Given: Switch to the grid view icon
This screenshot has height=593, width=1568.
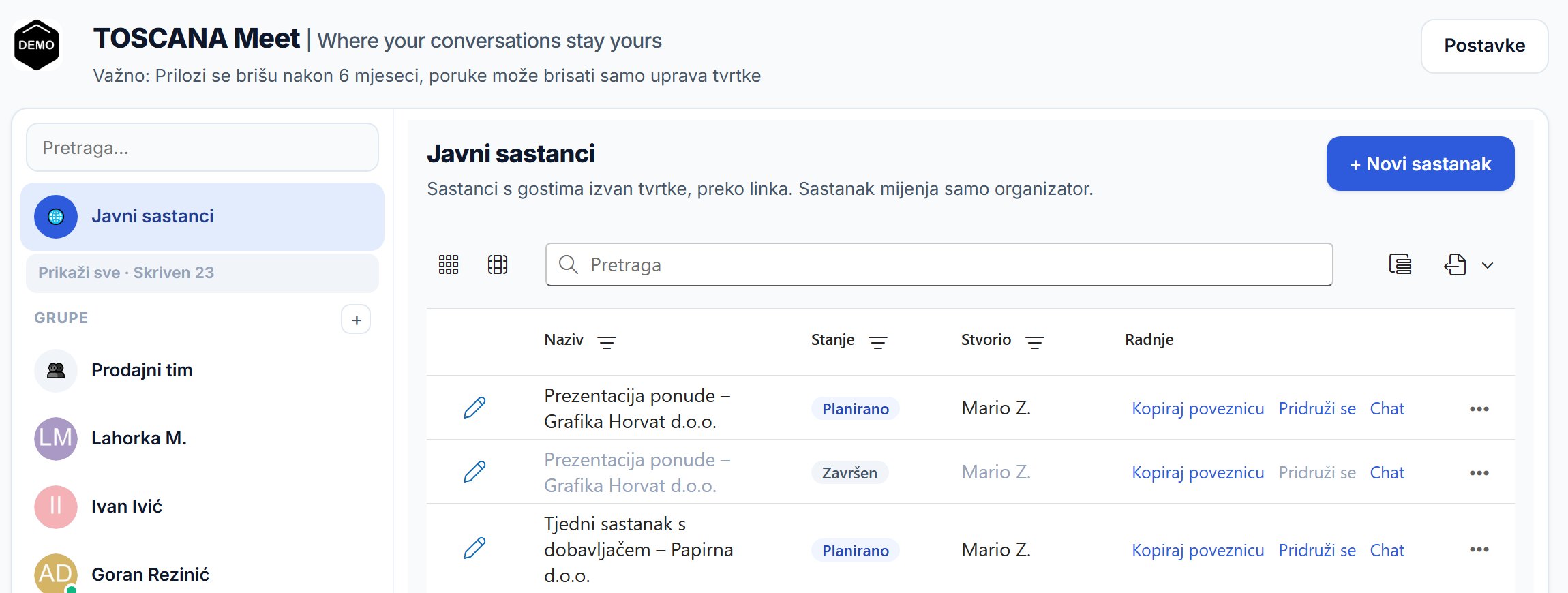Looking at the screenshot, I should point(449,264).
